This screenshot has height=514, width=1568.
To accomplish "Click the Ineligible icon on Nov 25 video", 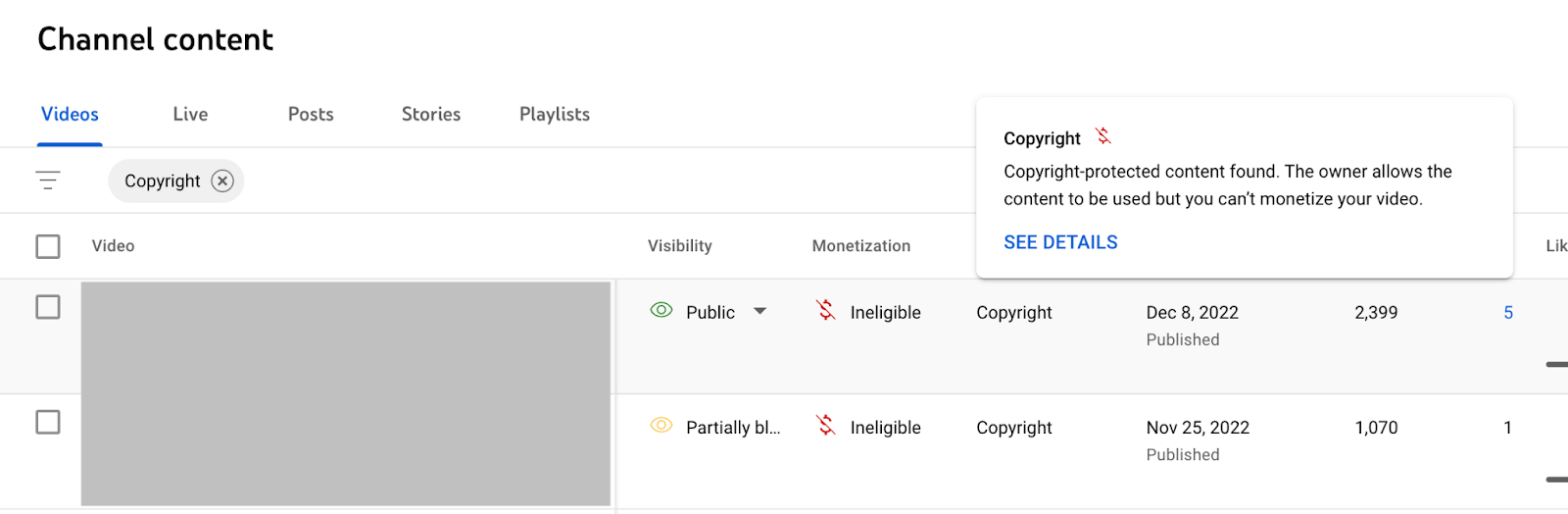I will pos(826,426).
